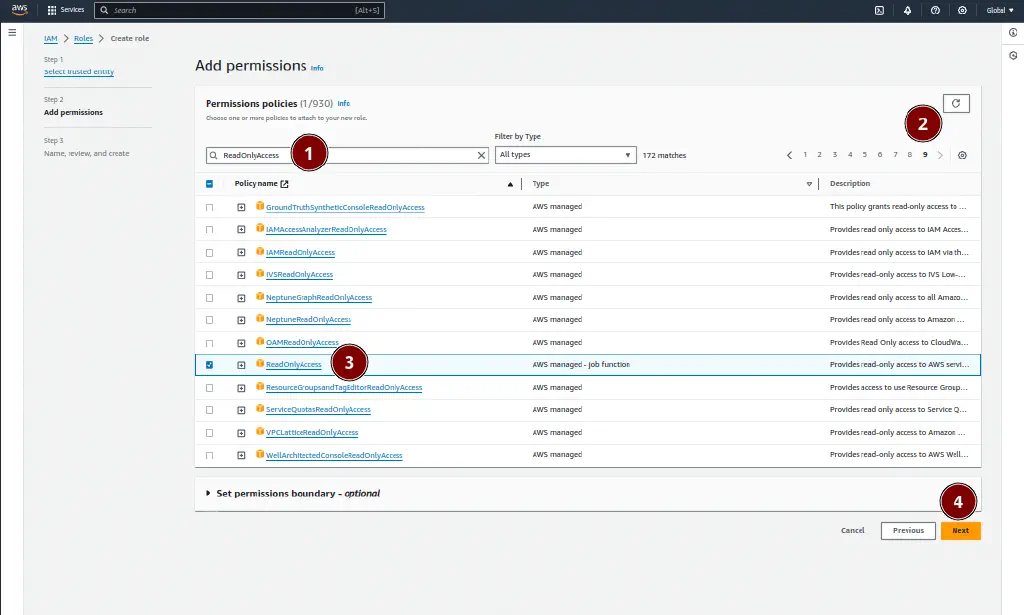Go to the previous page of results
The height and width of the screenshot is (615, 1024).
[789, 155]
